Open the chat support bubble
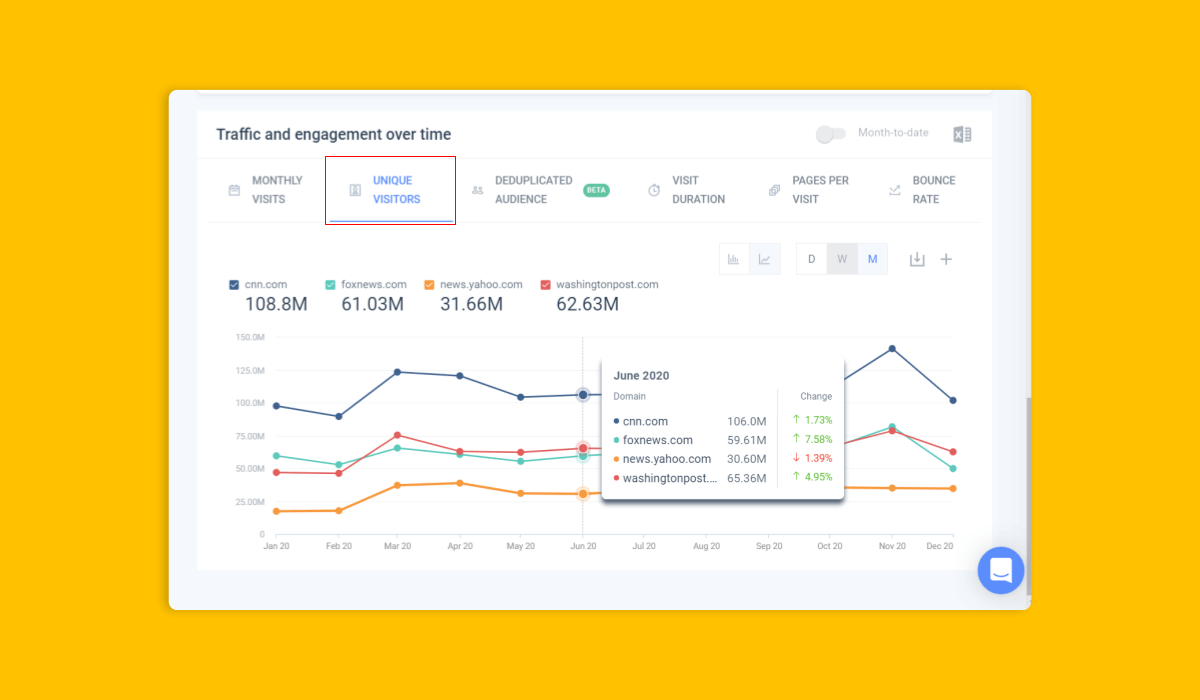Image resolution: width=1200 pixels, height=700 pixels. [1001, 570]
